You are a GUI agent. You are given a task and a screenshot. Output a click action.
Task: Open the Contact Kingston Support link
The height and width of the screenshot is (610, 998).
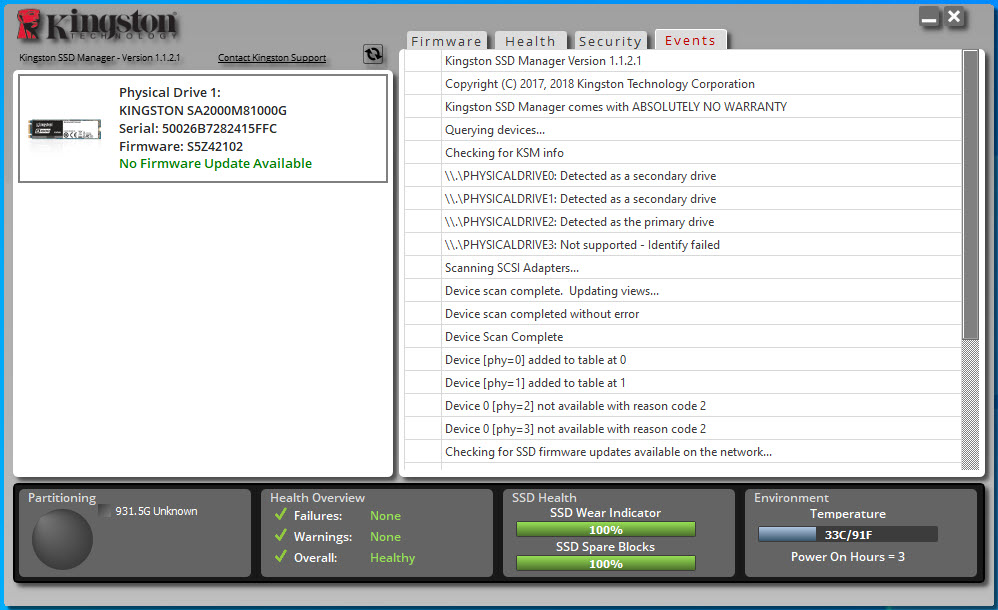[272, 57]
